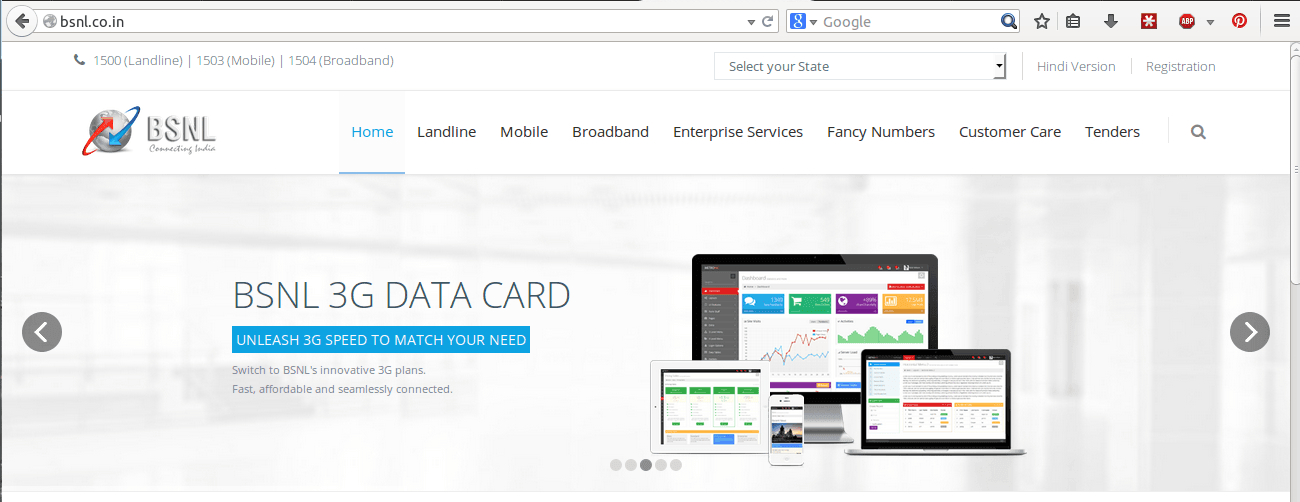Viewport: 1300px width, 502px height.
Task: Click the phone icon beside helpline numbers
Action: pyautogui.click(x=80, y=60)
